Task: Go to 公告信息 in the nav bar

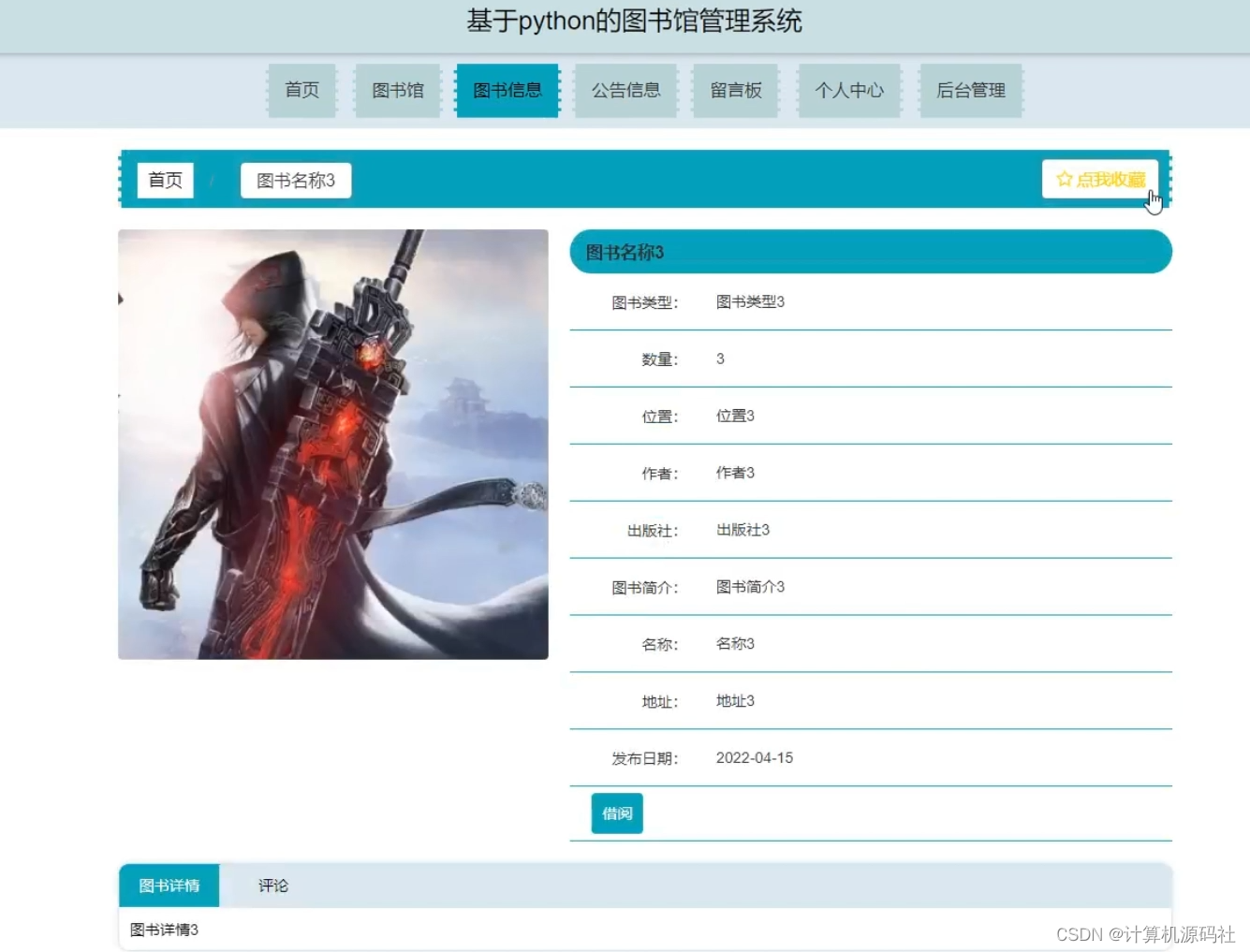Action: pyautogui.click(x=626, y=91)
